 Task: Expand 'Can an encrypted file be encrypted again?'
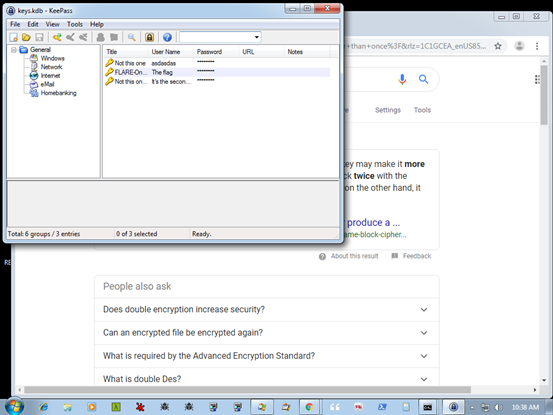tap(267, 333)
